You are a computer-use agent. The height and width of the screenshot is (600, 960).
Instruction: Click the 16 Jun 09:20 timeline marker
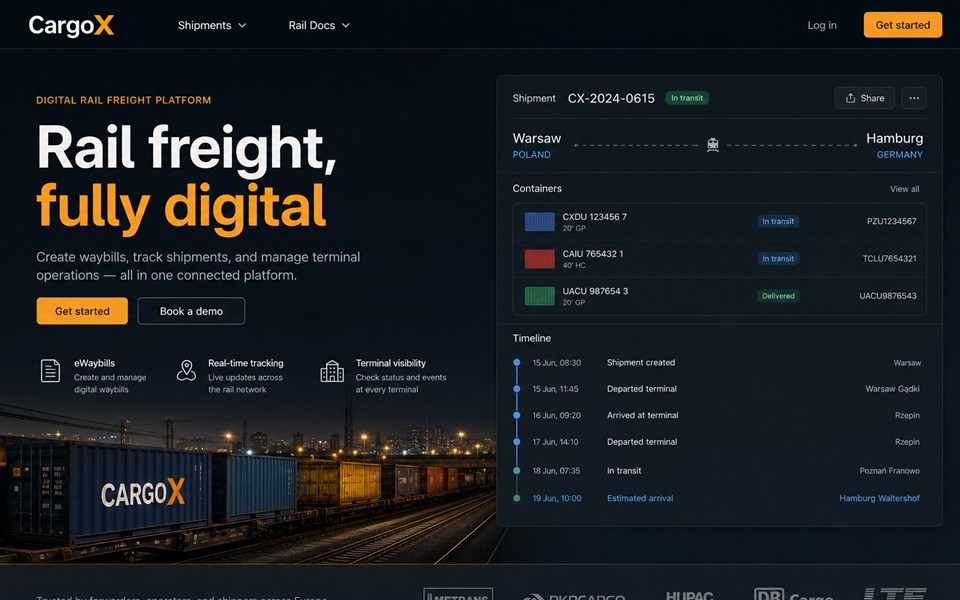[517, 415]
